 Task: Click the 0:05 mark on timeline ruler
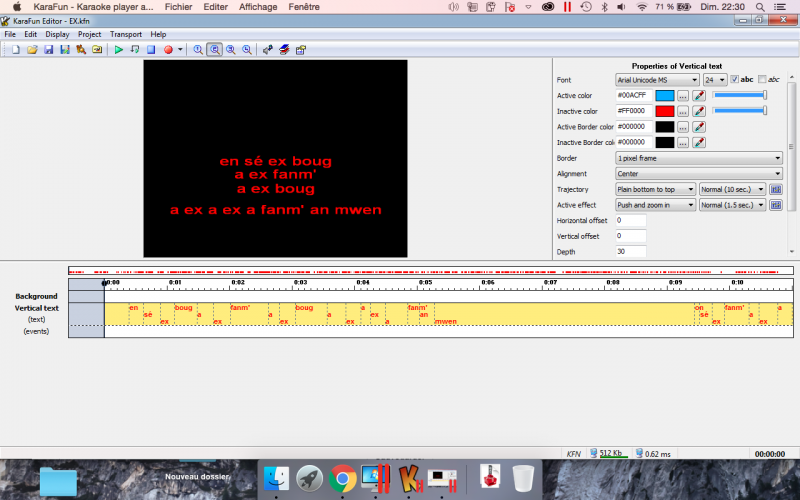(425, 282)
